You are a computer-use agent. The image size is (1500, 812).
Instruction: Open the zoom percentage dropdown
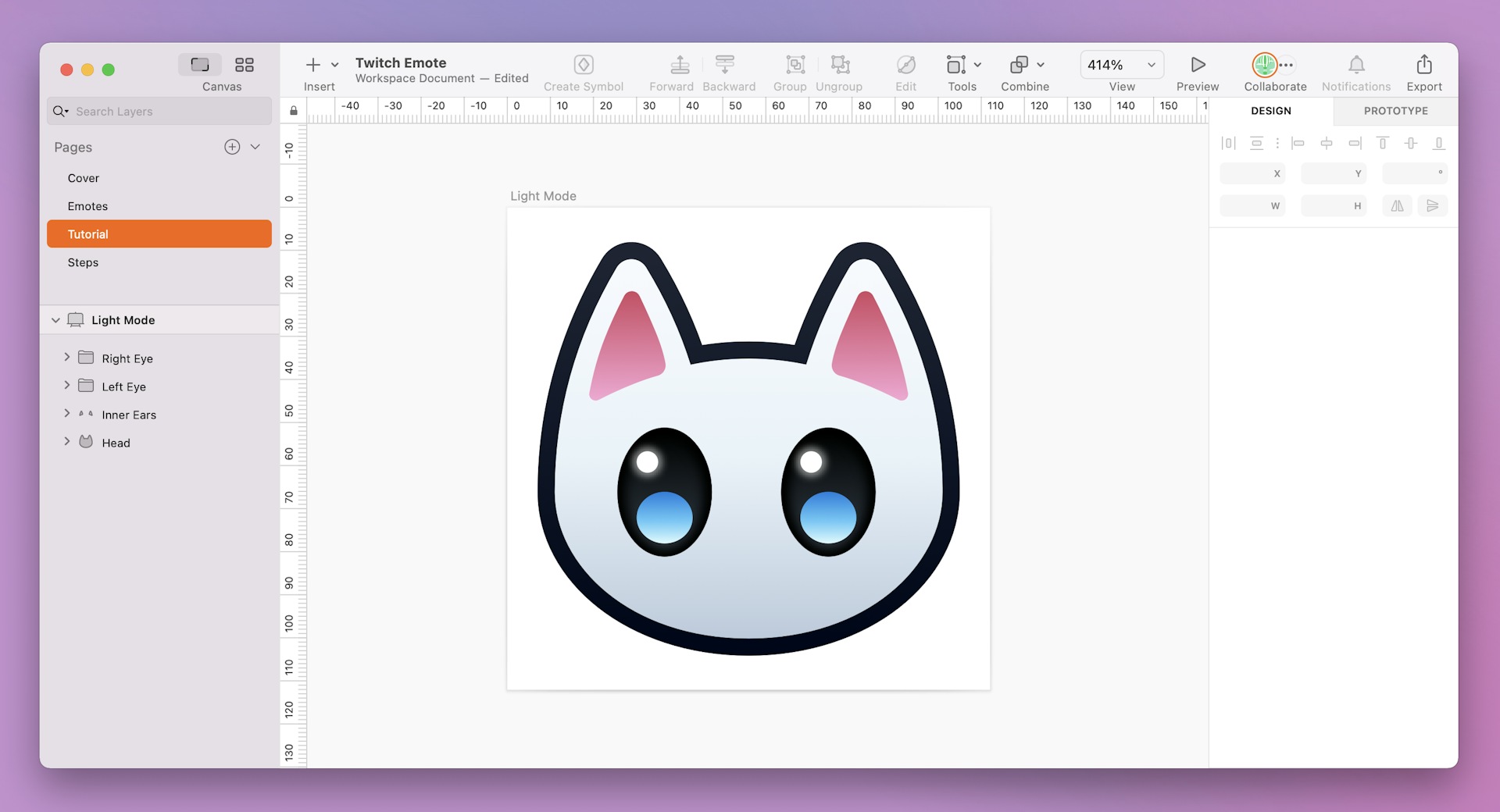(x=1150, y=65)
